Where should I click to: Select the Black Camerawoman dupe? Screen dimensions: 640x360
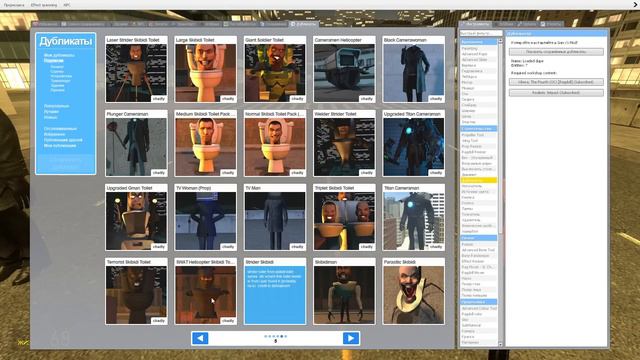coord(414,69)
